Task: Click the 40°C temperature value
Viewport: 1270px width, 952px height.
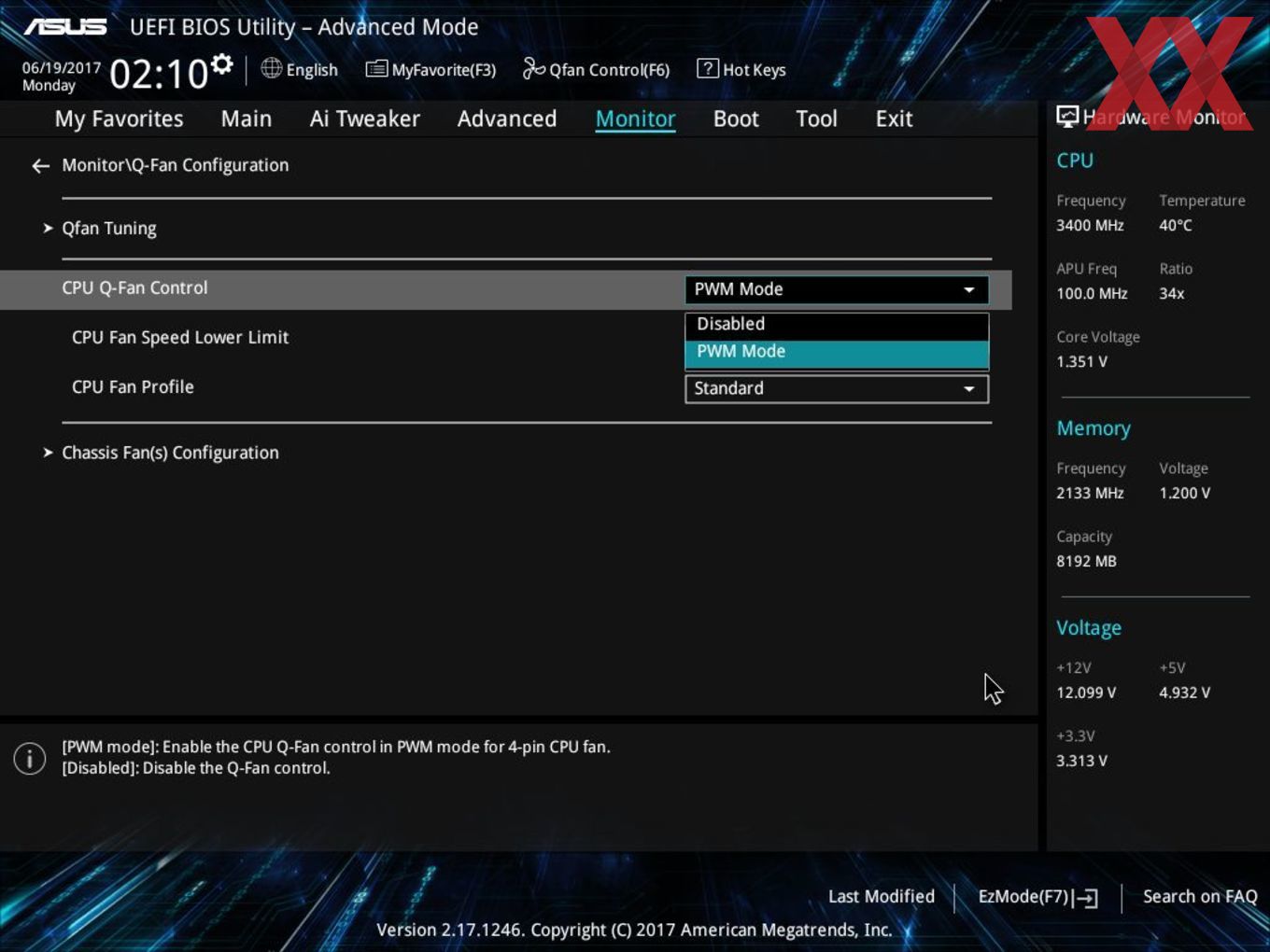Action: point(1176,226)
